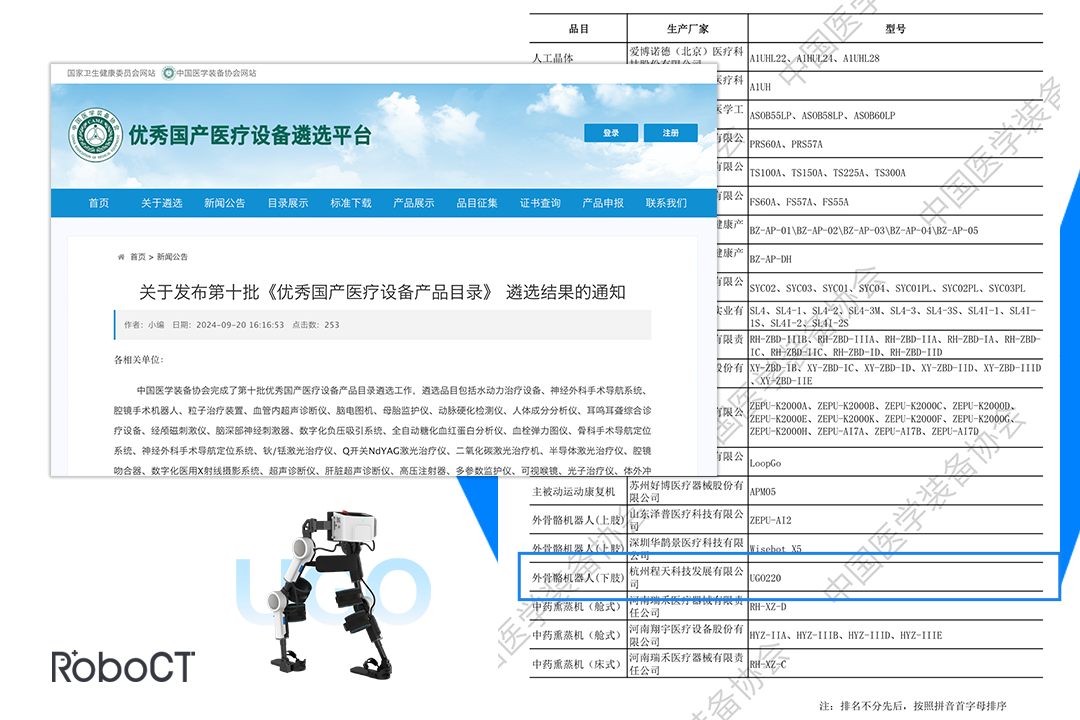Click the small 中国医学装备协会 site icon
The width and height of the screenshot is (1080, 720).
click(168, 73)
